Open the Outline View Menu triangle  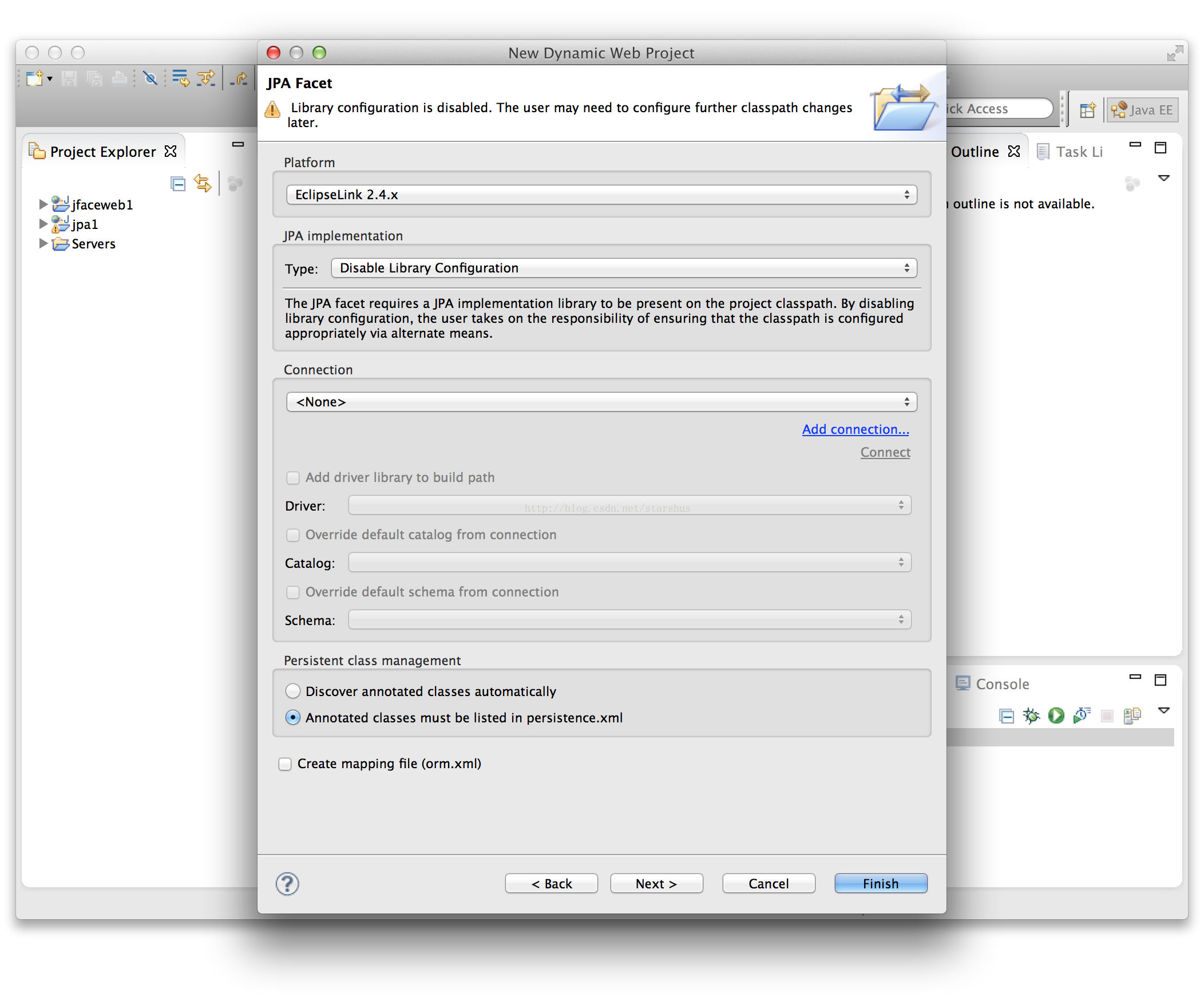(x=1164, y=179)
